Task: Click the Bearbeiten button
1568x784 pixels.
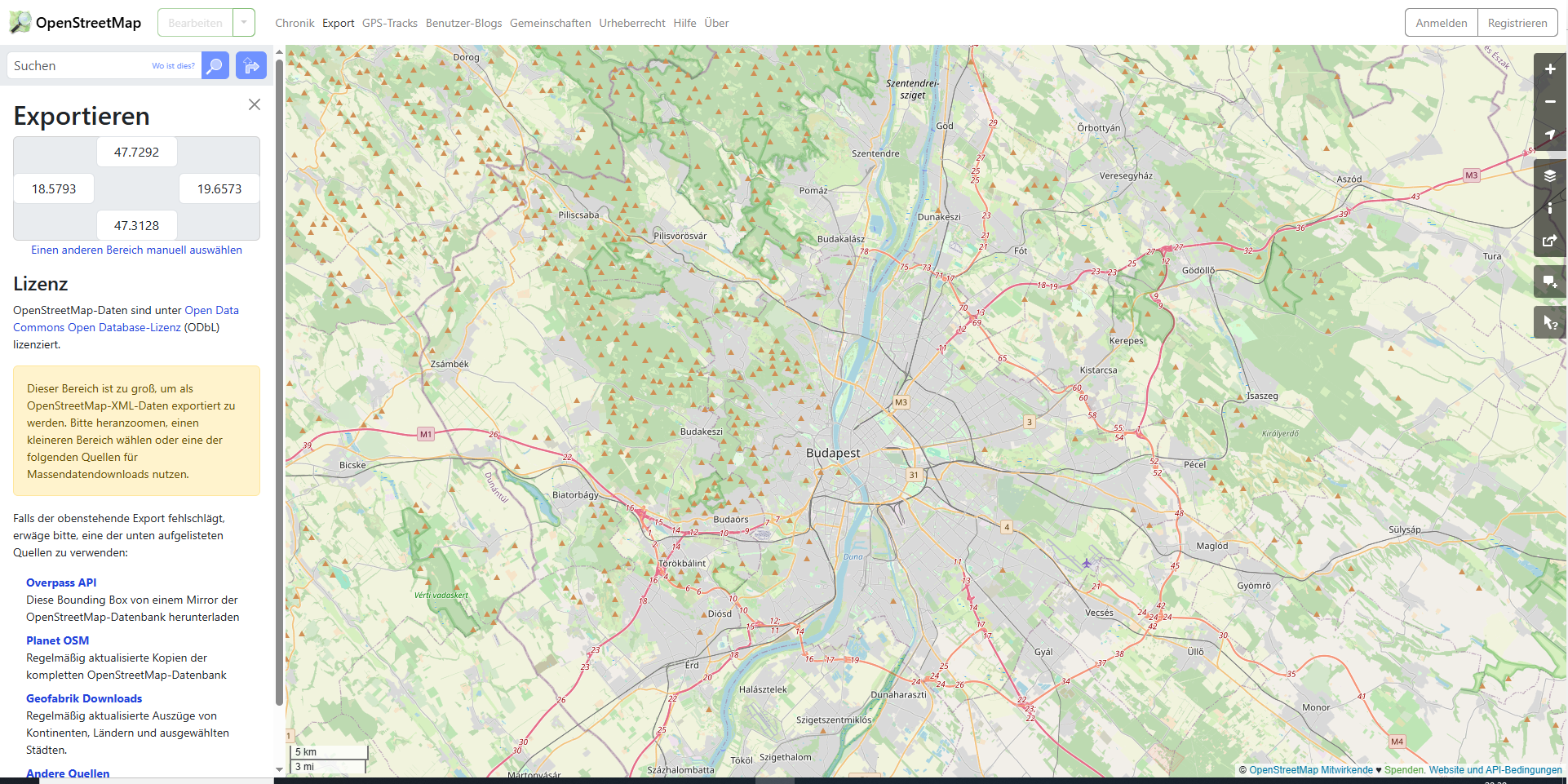Action: click(195, 23)
